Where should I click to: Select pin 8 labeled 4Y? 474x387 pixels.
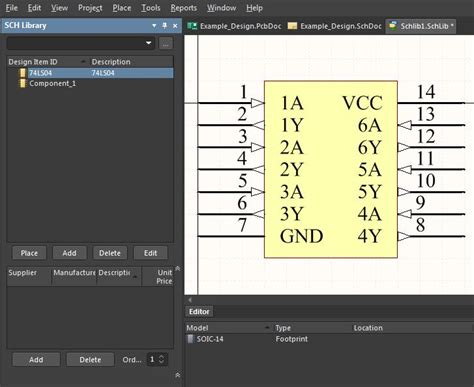(x=431, y=236)
